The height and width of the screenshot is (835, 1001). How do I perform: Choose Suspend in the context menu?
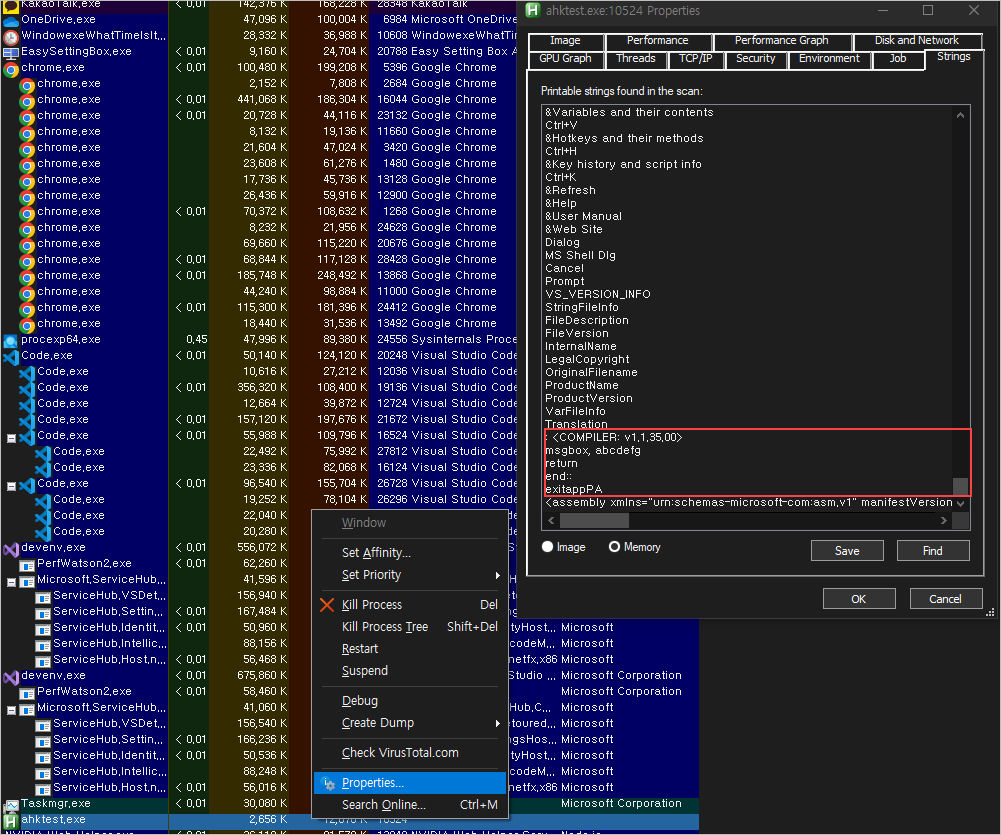click(x=409, y=671)
